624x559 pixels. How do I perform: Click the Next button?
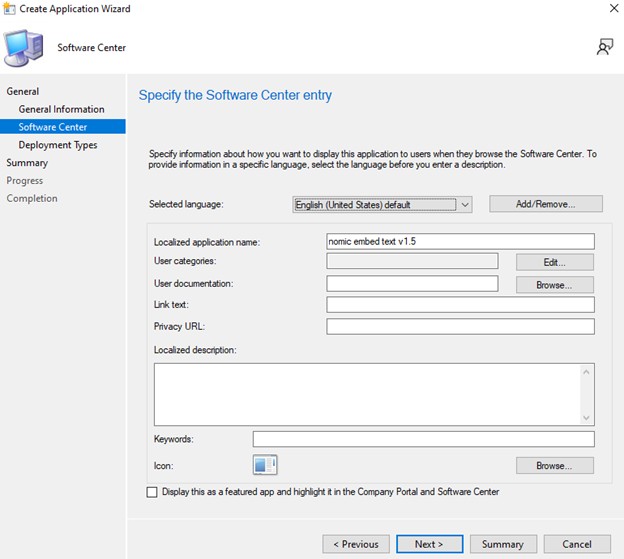(x=429, y=544)
